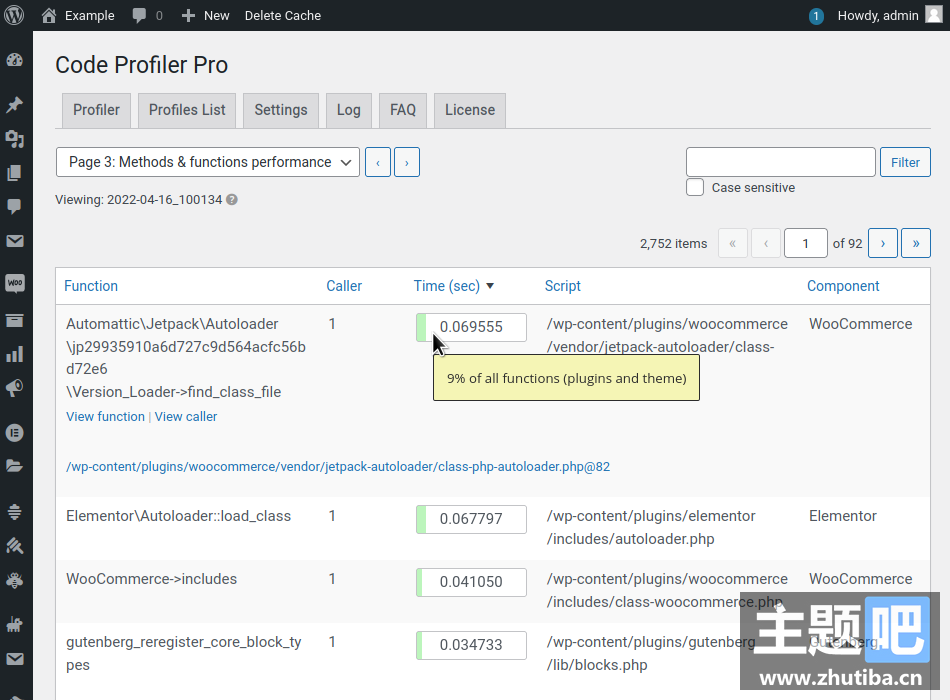Open the WordPress logo menu
Screen dimensions: 950x700
[x=14, y=15]
